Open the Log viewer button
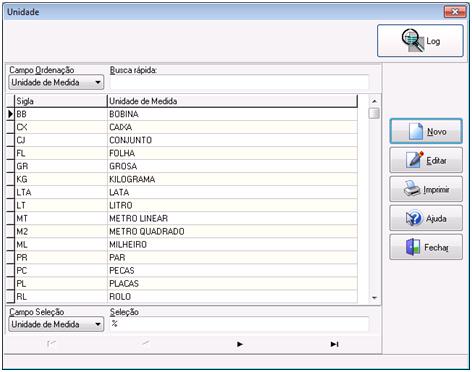This screenshot has height=372, width=472. (x=420, y=41)
